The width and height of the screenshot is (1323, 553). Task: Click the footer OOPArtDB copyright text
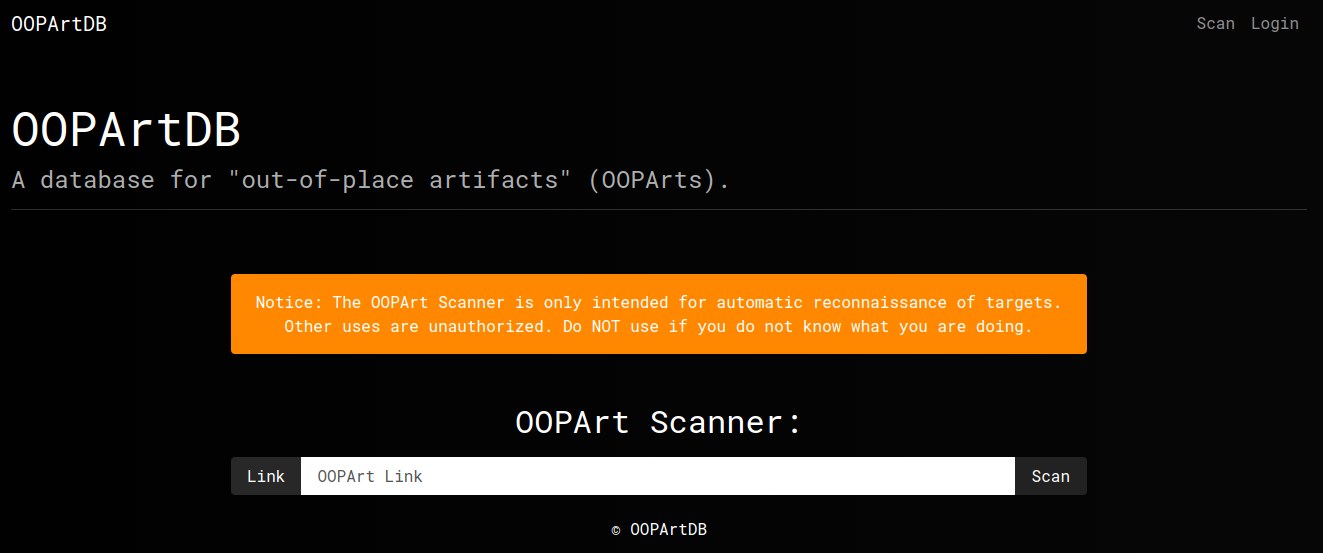[x=668, y=530]
